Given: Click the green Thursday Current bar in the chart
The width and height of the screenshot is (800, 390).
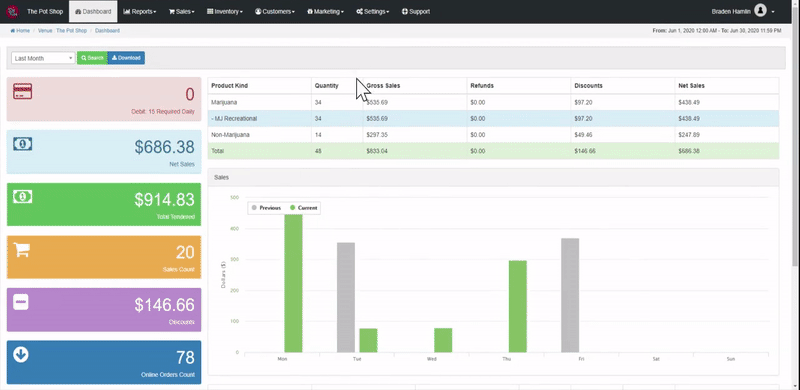Looking at the screenshot, I should coord(518,306).
